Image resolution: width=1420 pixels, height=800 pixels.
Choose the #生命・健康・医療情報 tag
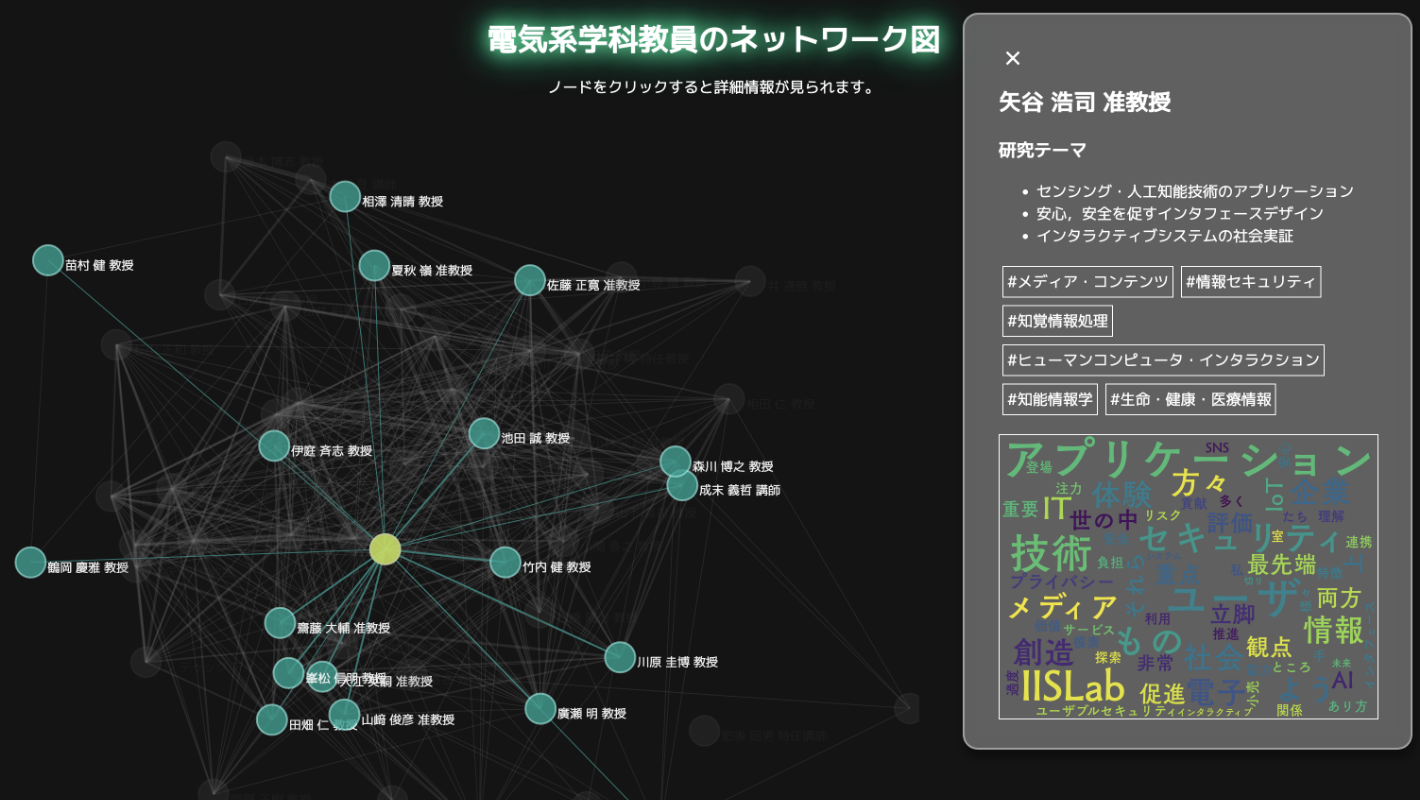coord(1190,399)
